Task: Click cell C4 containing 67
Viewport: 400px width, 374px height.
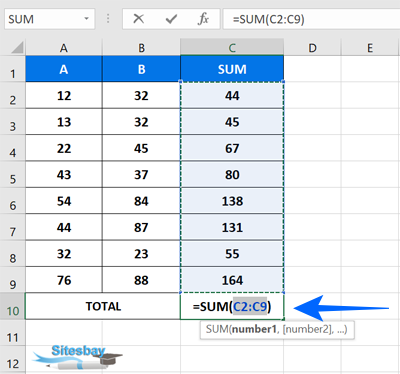Action: [232, 148]
